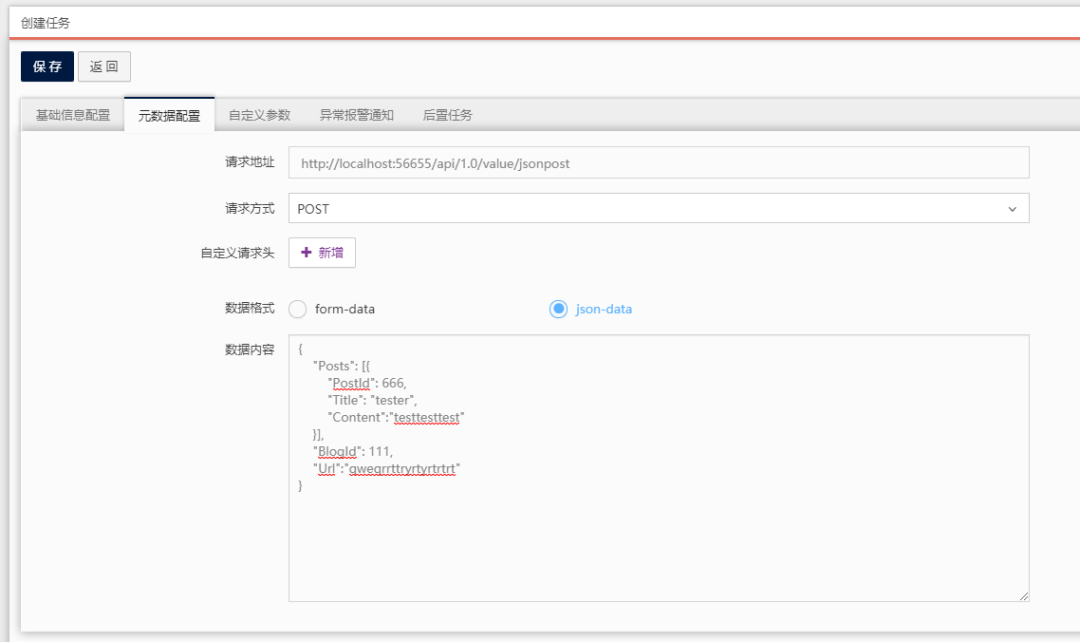Screen dimensions: 1080x642
Task: Click the 保存 save button
Action: coord(47,67)
